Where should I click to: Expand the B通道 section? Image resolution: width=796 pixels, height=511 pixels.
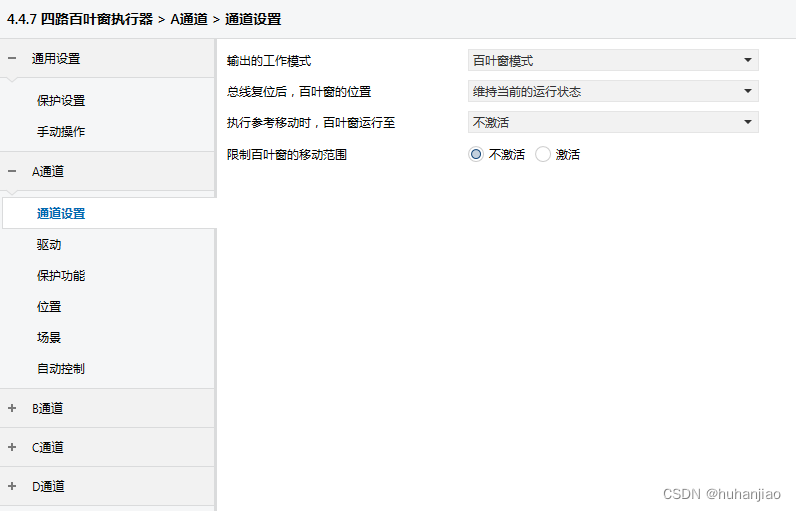point(12,408)
